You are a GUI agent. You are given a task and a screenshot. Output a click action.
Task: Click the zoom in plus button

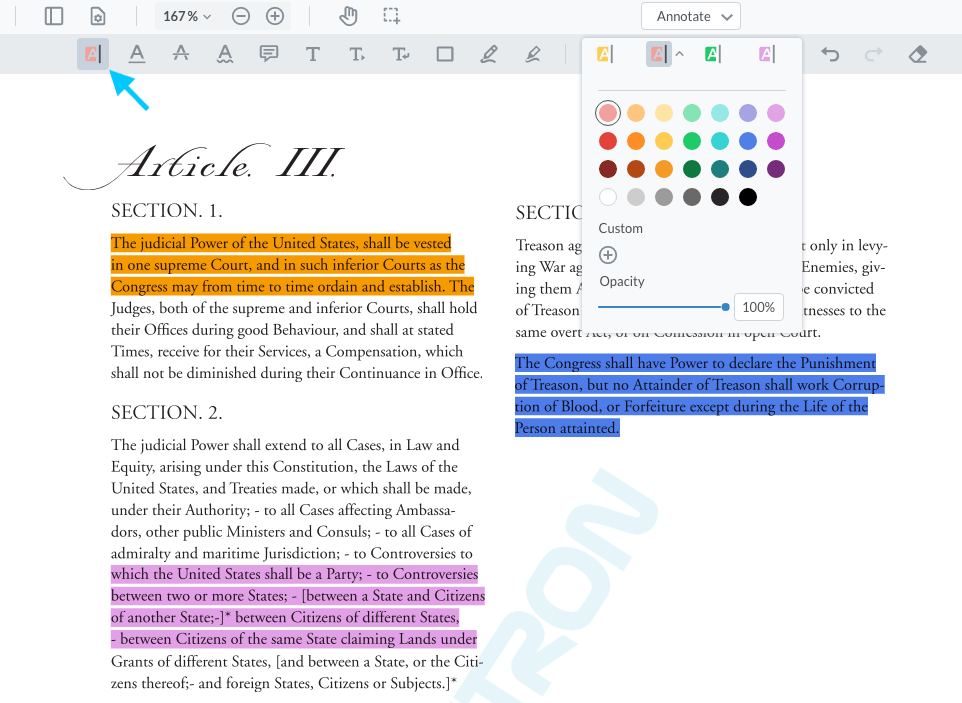tap(274, 16)
